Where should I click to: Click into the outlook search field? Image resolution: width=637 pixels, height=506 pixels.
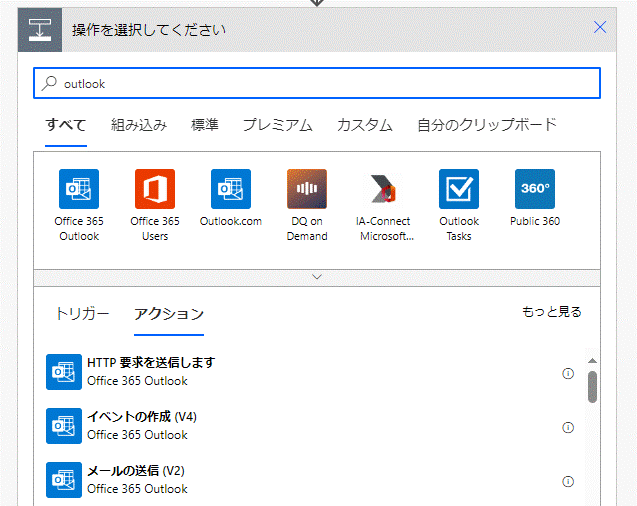tap(317, 83)
